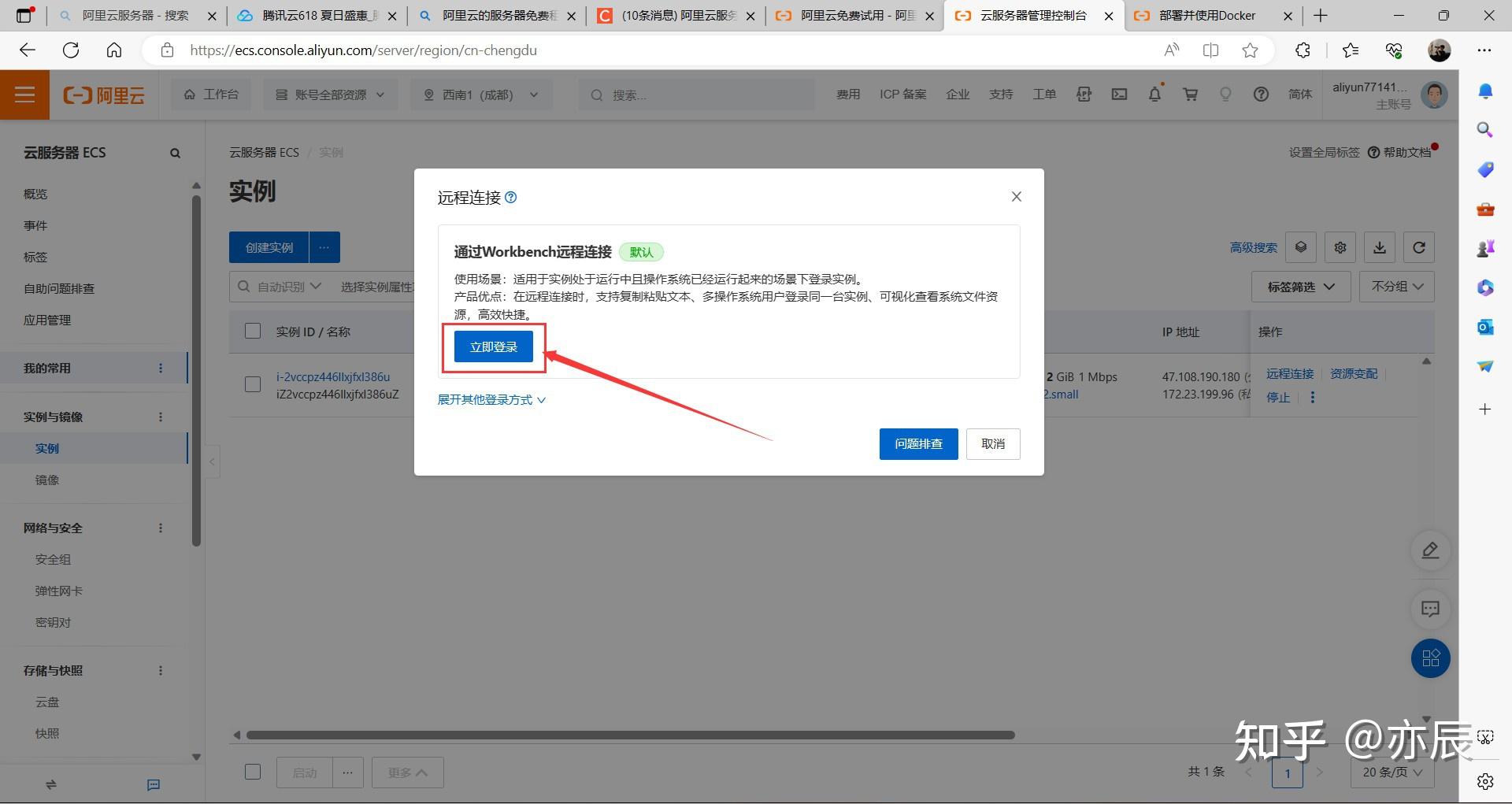This screenshot has width=1512, height=804.
Task: Click the horizontal table scrollbar
Action: [630, 735]
